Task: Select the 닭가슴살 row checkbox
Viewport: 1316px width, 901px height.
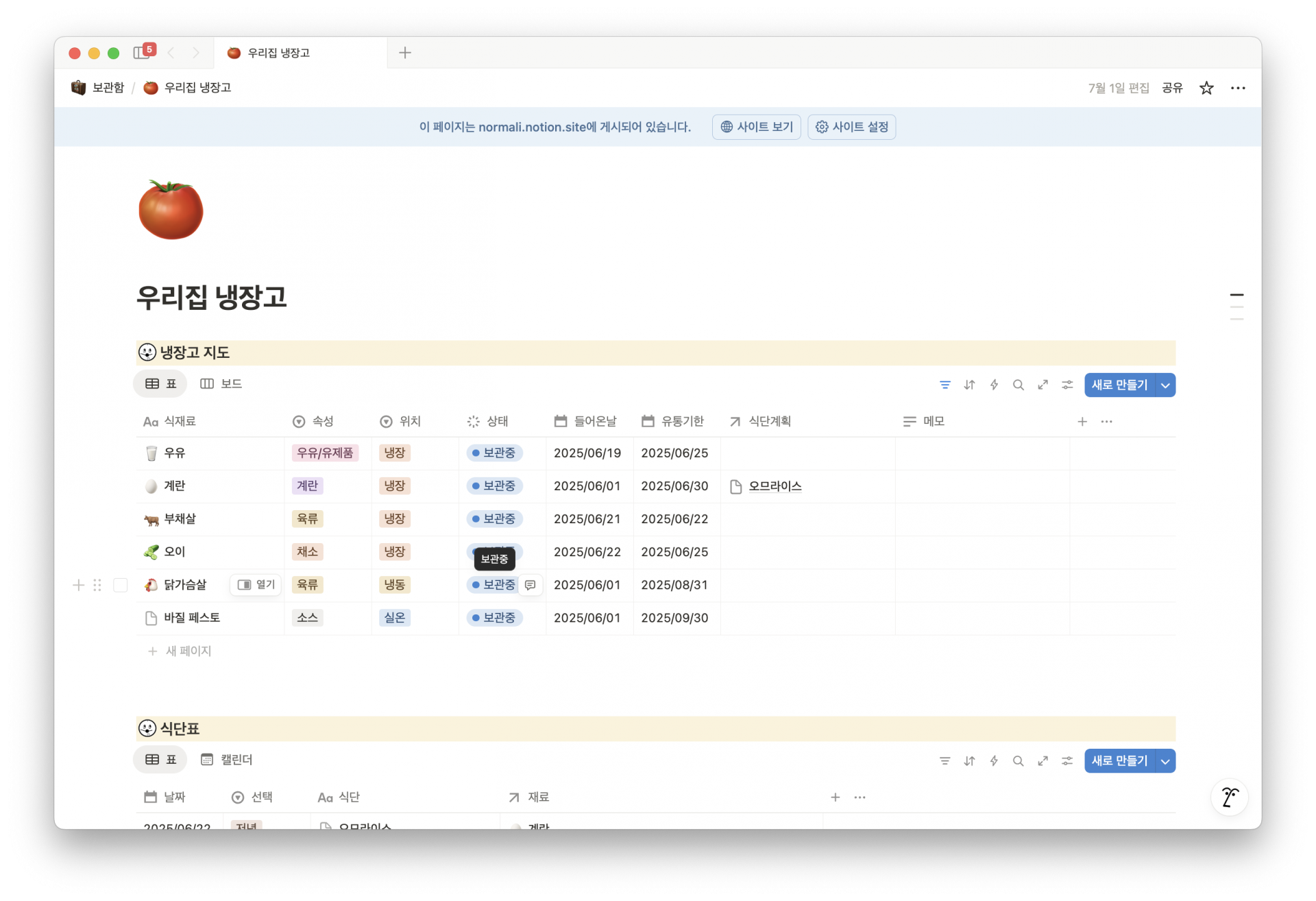Action: pyautogui.click(x=121, y=585)
